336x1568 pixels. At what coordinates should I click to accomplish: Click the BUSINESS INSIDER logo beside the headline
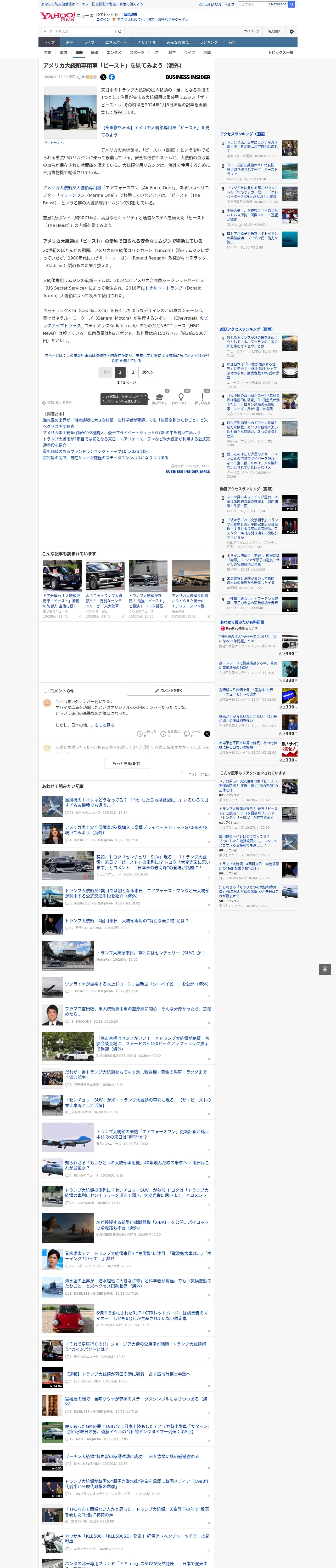coord(188,77)
